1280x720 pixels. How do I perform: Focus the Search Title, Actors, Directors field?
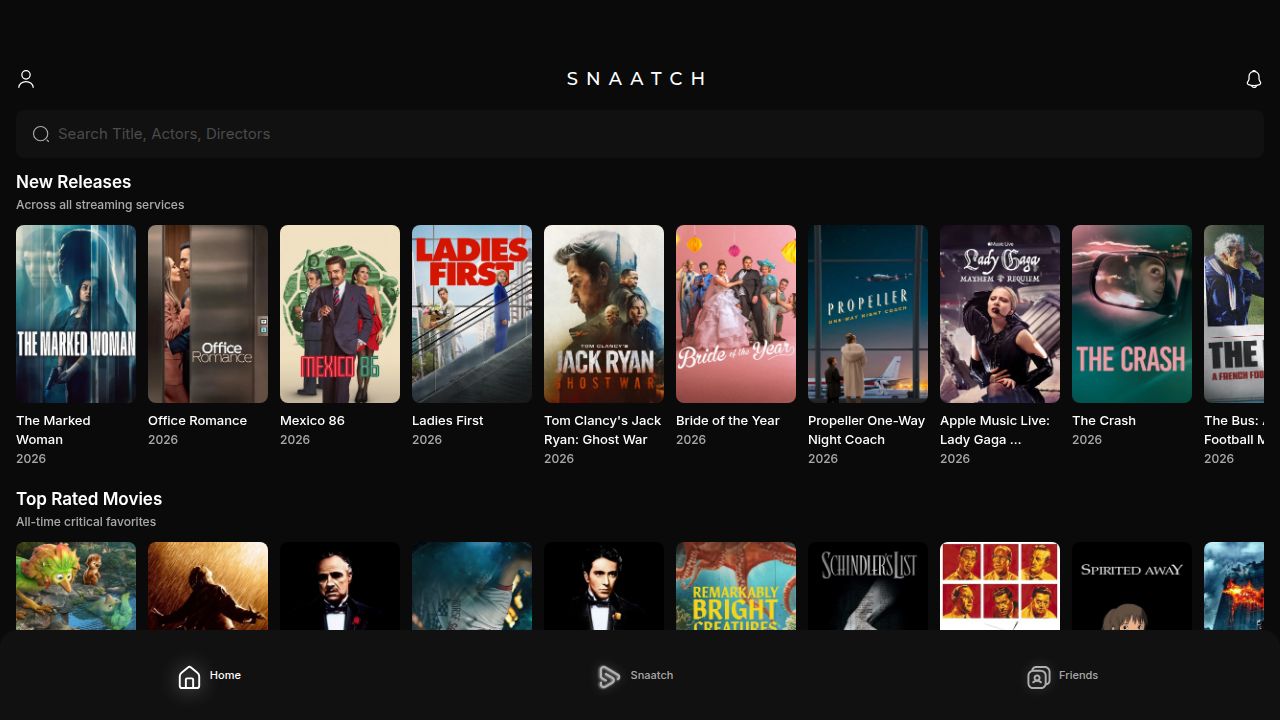click(x=640, y=134)
